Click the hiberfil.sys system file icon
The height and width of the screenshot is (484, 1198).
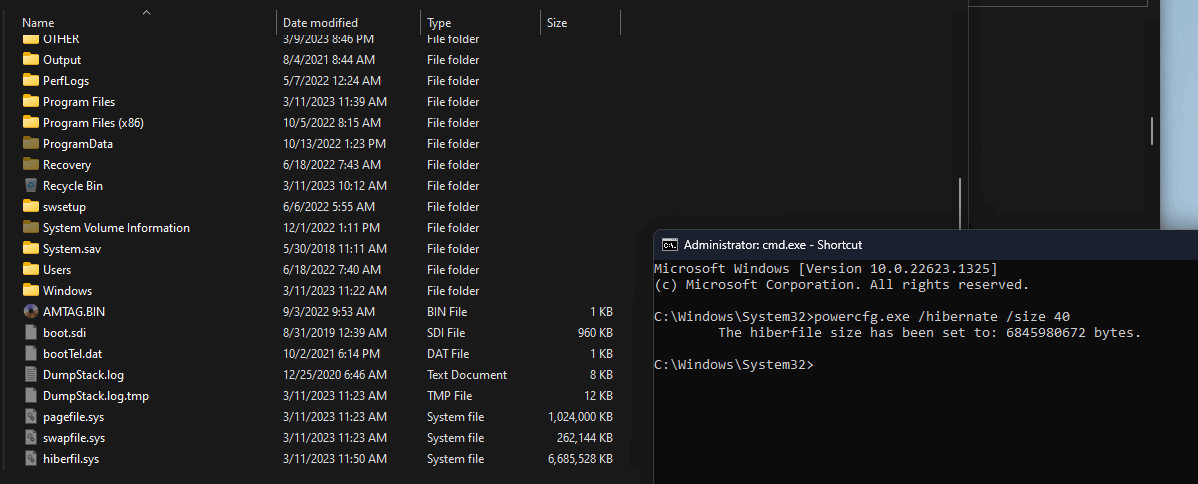pyautogui.click(x=31, y=459)
